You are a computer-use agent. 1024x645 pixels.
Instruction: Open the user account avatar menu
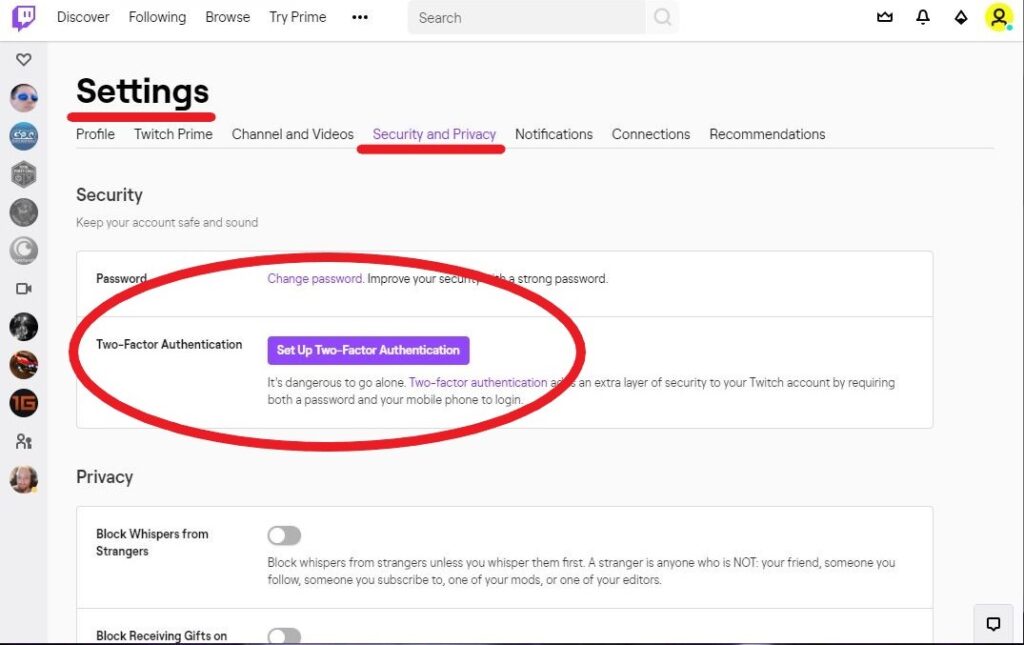(x=998, y=17)
